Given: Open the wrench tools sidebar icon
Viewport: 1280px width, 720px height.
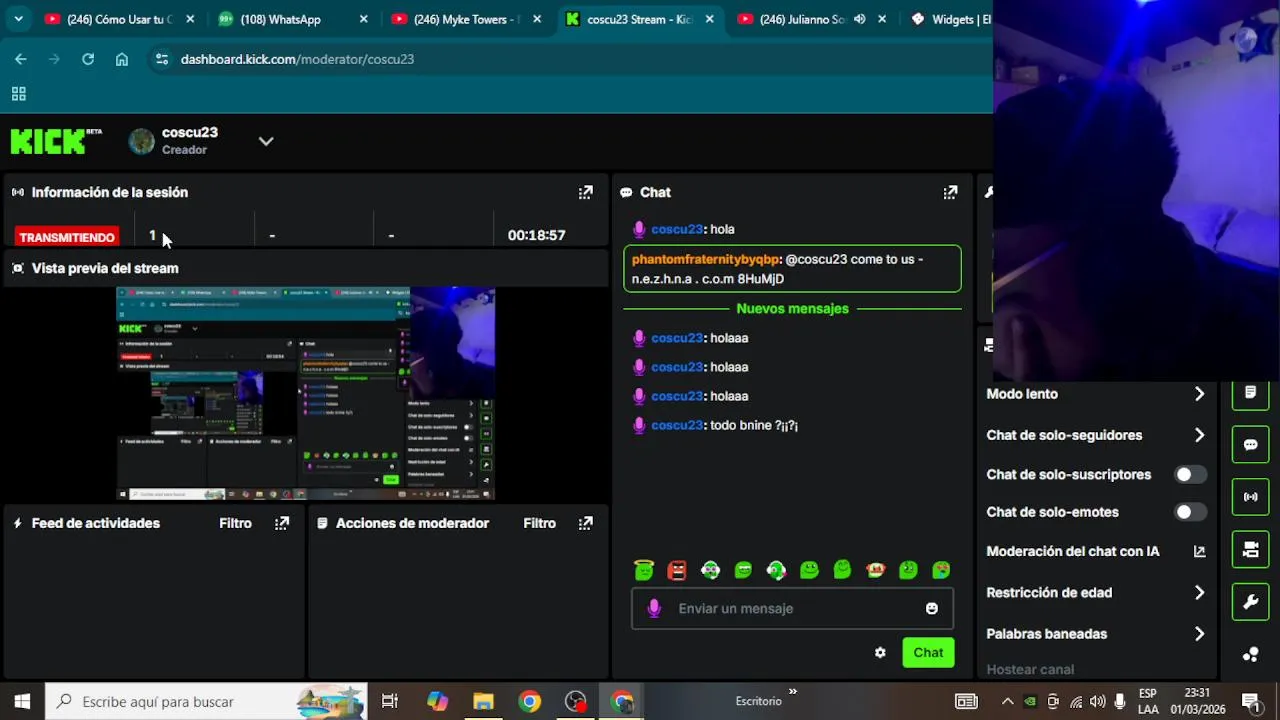Looking at the screenshot, I should 1250,602.
